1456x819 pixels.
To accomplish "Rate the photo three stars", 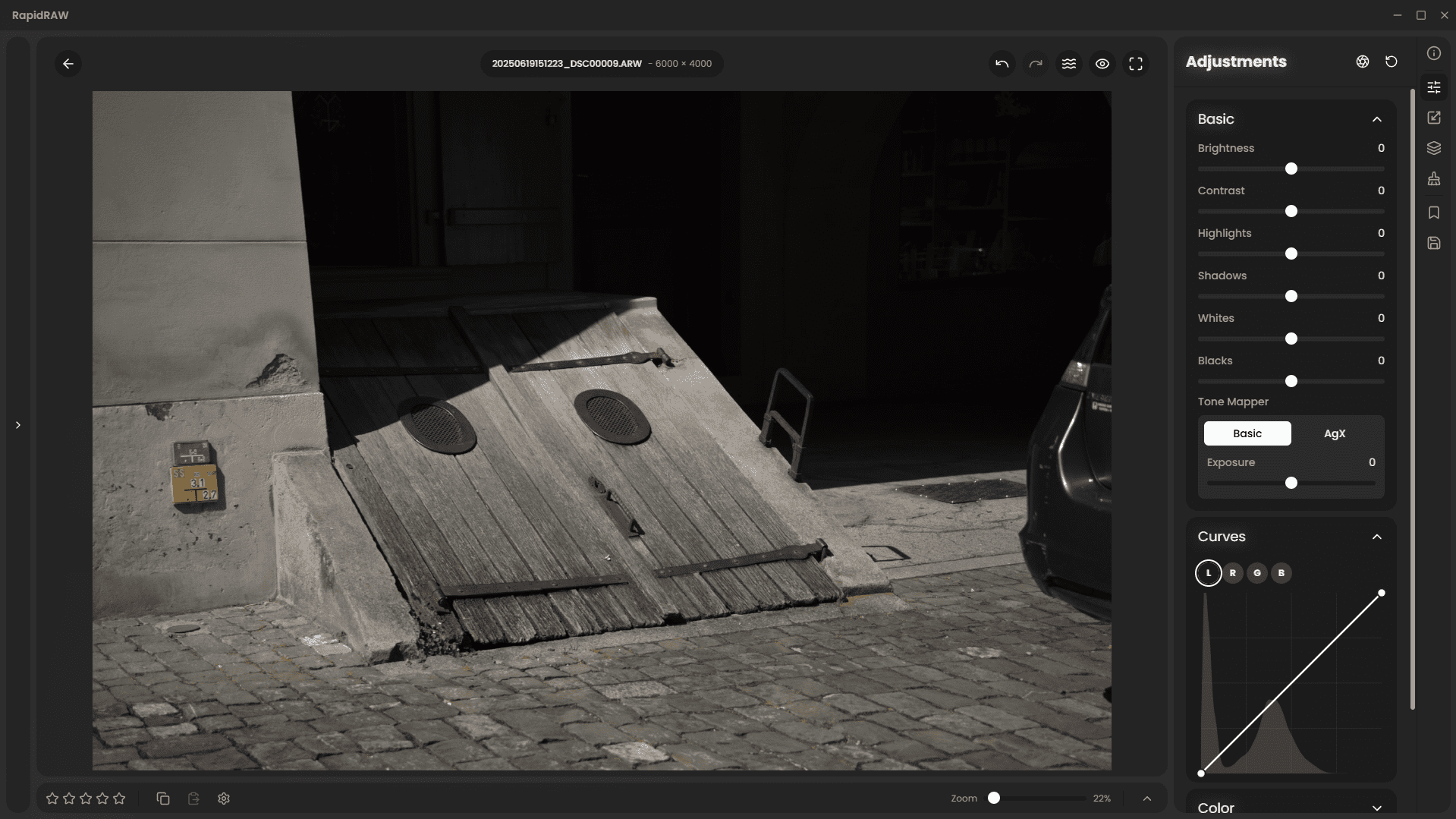I will 86,799.
